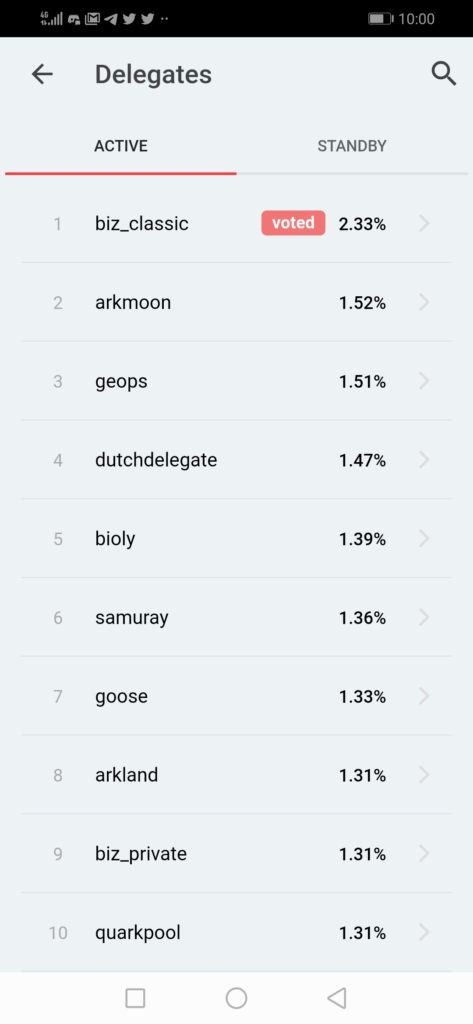Switch to the STANDBY tab

[x=352, y=146]
